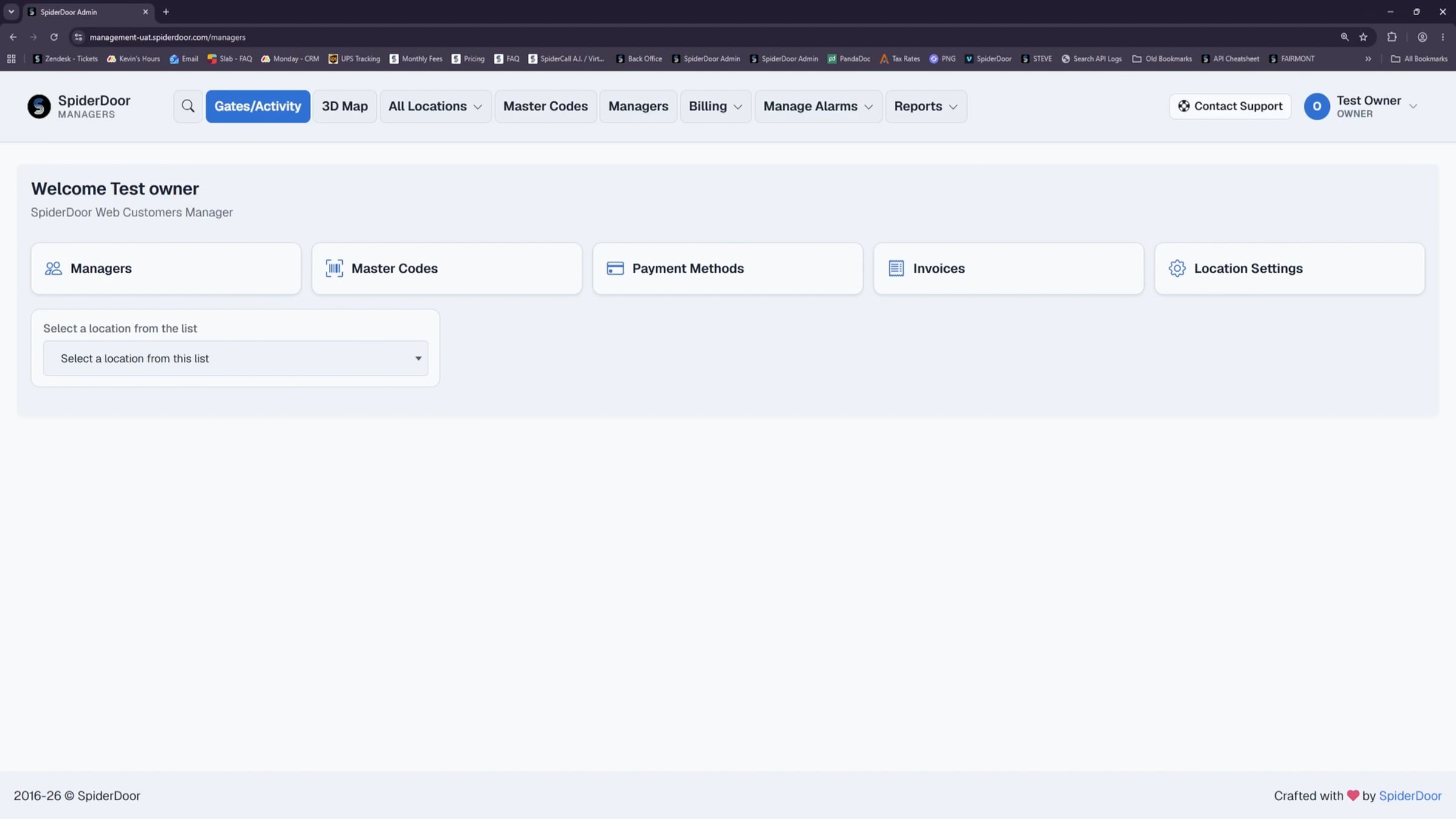
Task: Click Contact Support button
Action: tap(1230, 106)
